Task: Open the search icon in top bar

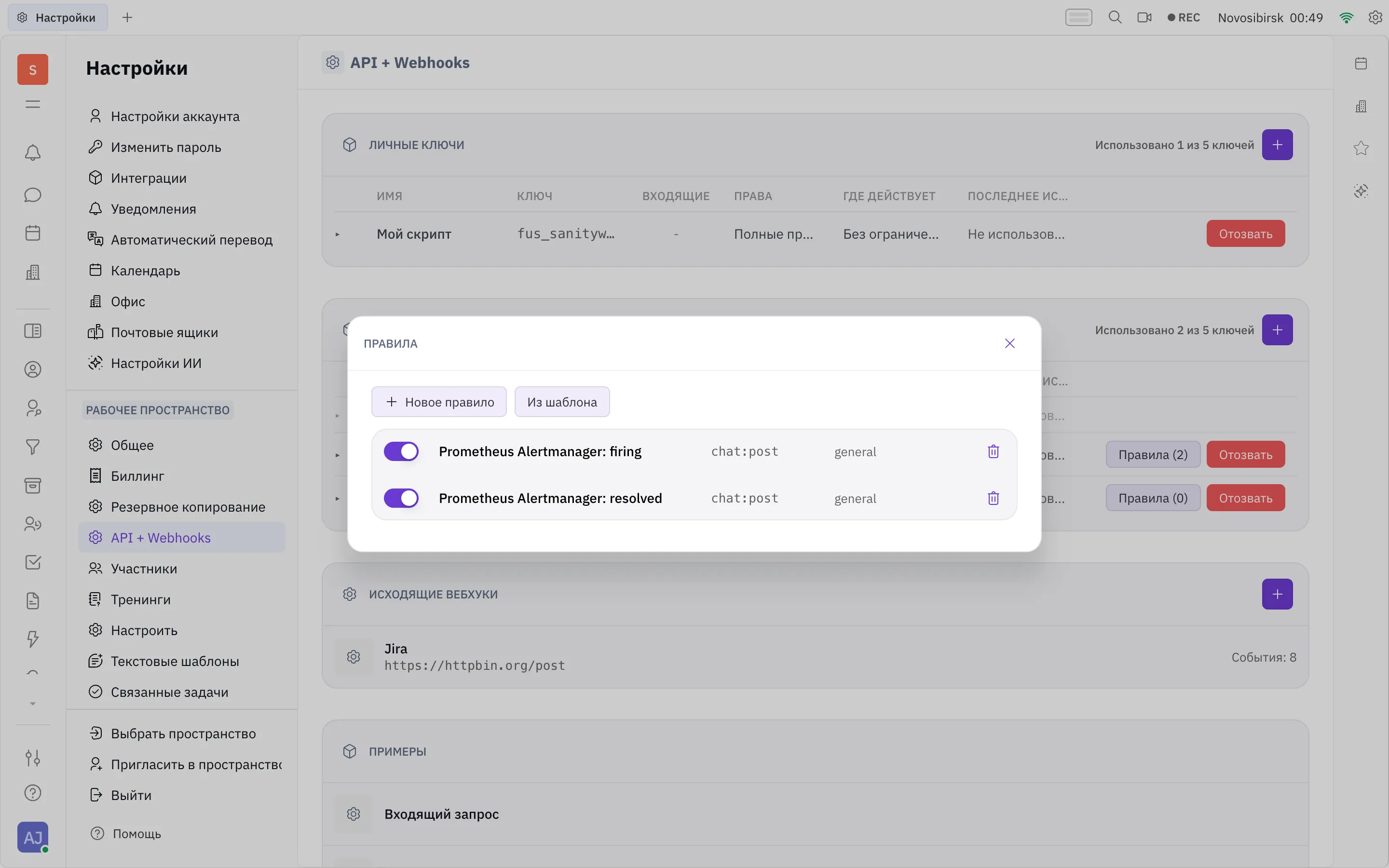Action: (x=1115, y=17)
